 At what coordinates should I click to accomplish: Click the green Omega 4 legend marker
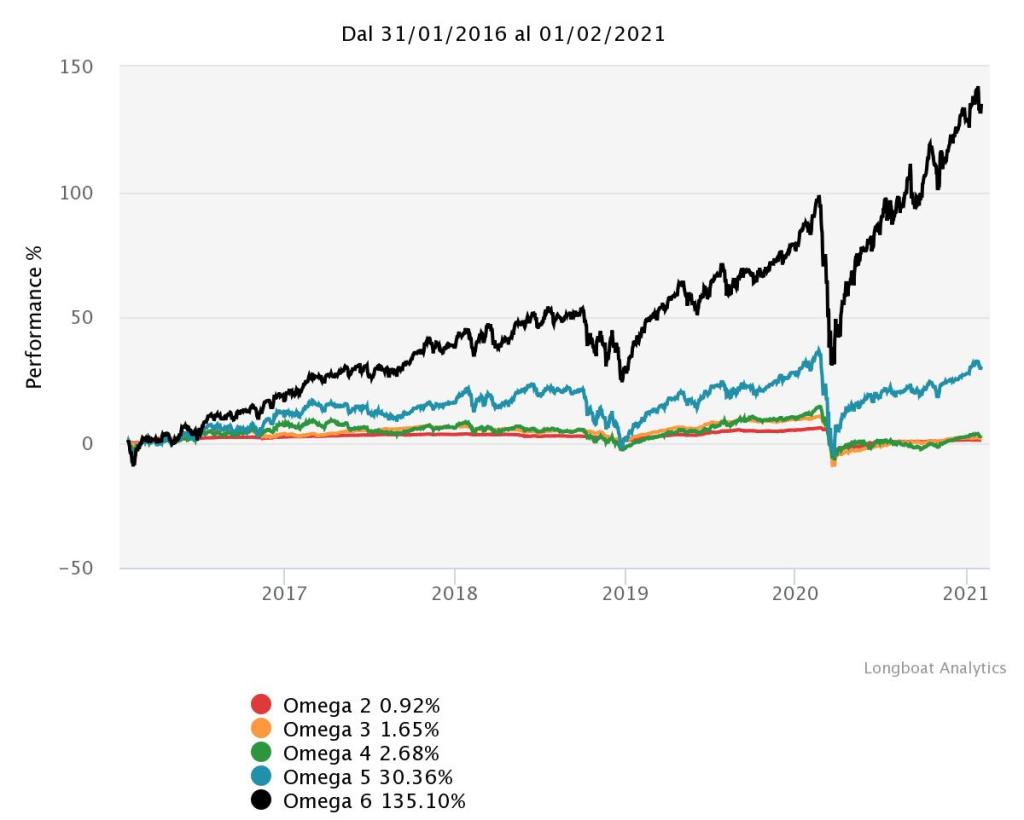coord(262,752)
